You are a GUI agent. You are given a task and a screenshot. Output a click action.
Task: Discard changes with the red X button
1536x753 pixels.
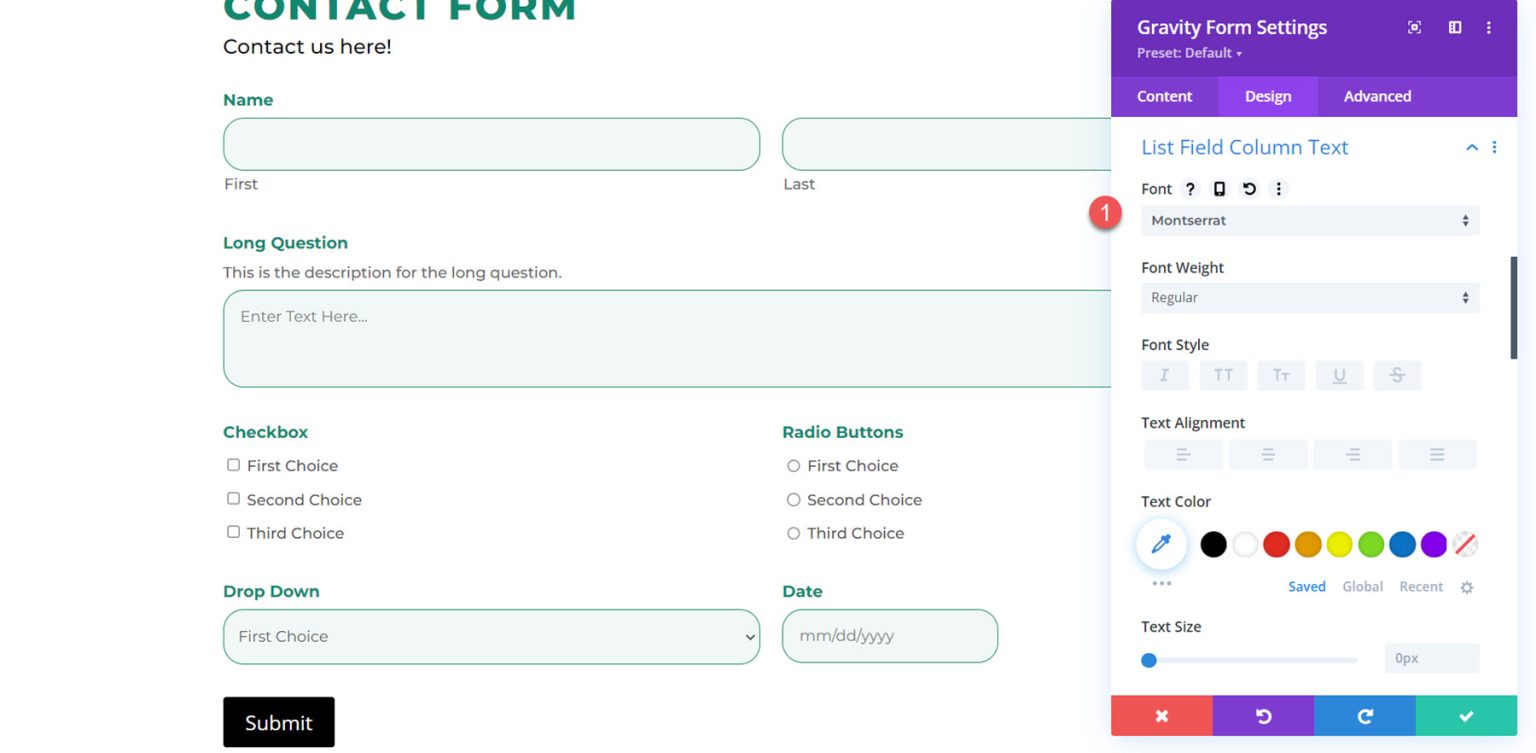tap(1161, 716)
